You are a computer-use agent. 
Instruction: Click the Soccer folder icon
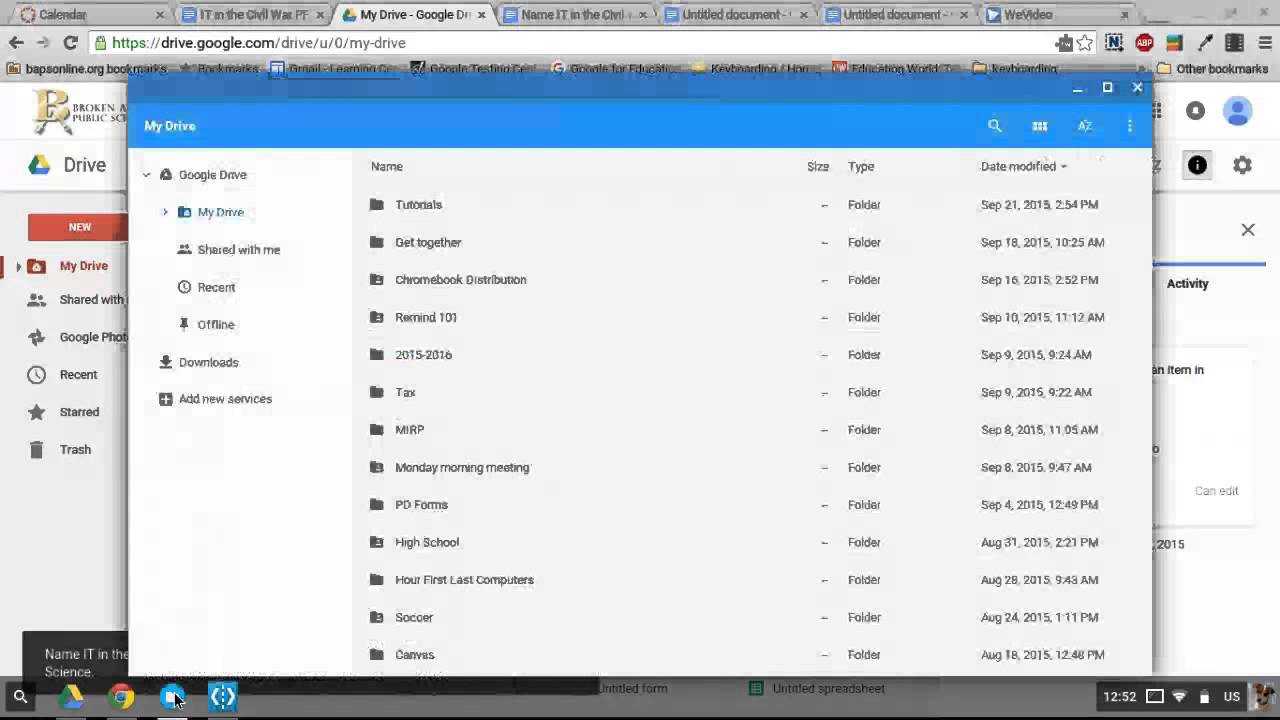tap(377, 617)
